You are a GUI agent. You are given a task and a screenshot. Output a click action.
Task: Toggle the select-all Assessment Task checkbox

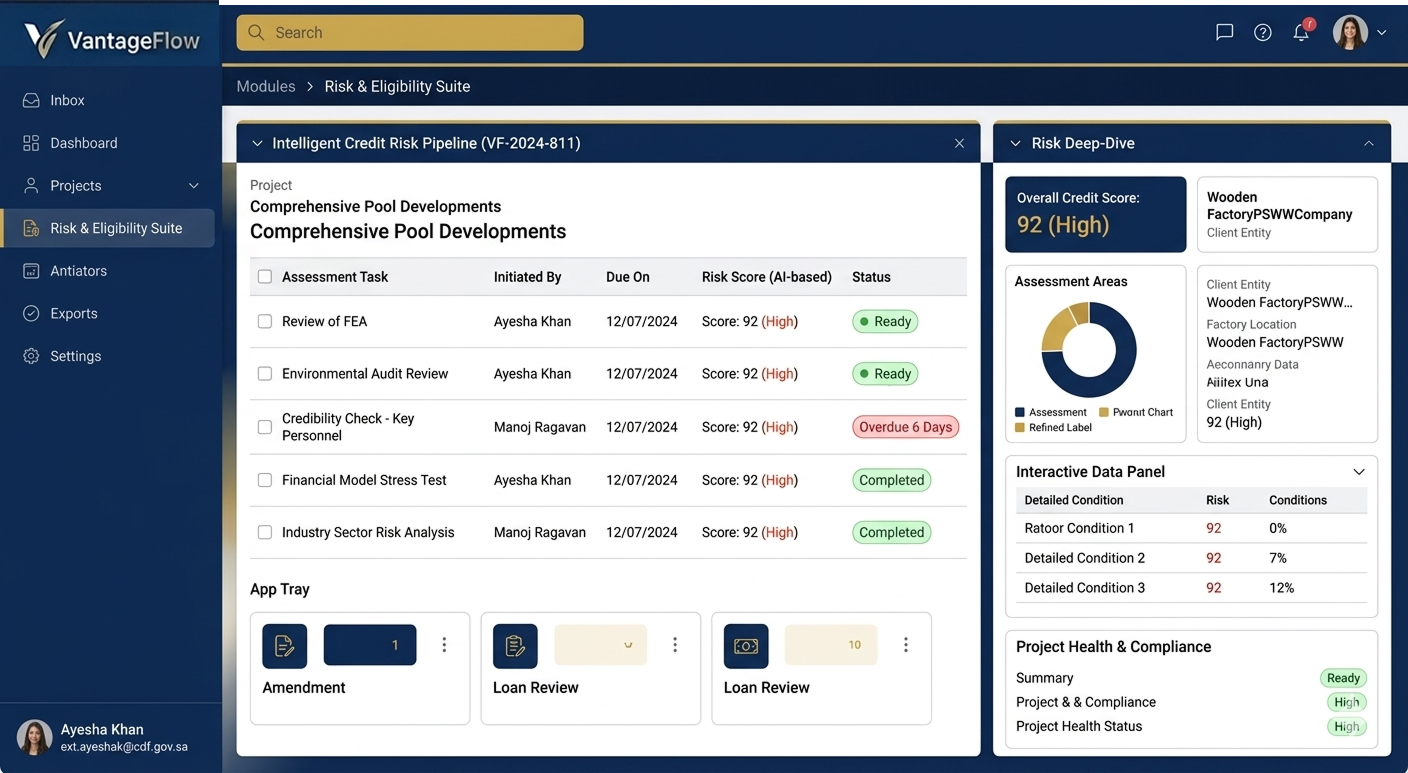tap(265, 277)
